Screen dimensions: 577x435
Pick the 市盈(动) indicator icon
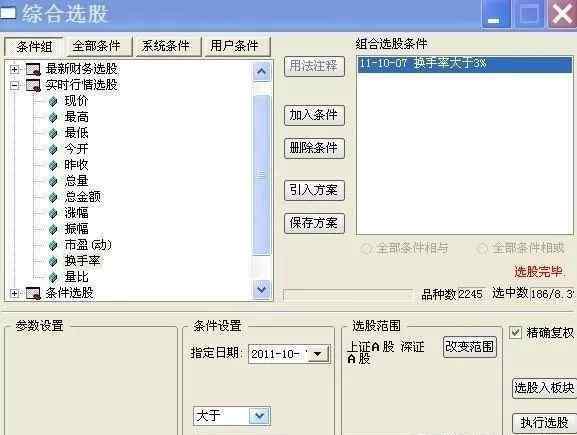[53, 245]
